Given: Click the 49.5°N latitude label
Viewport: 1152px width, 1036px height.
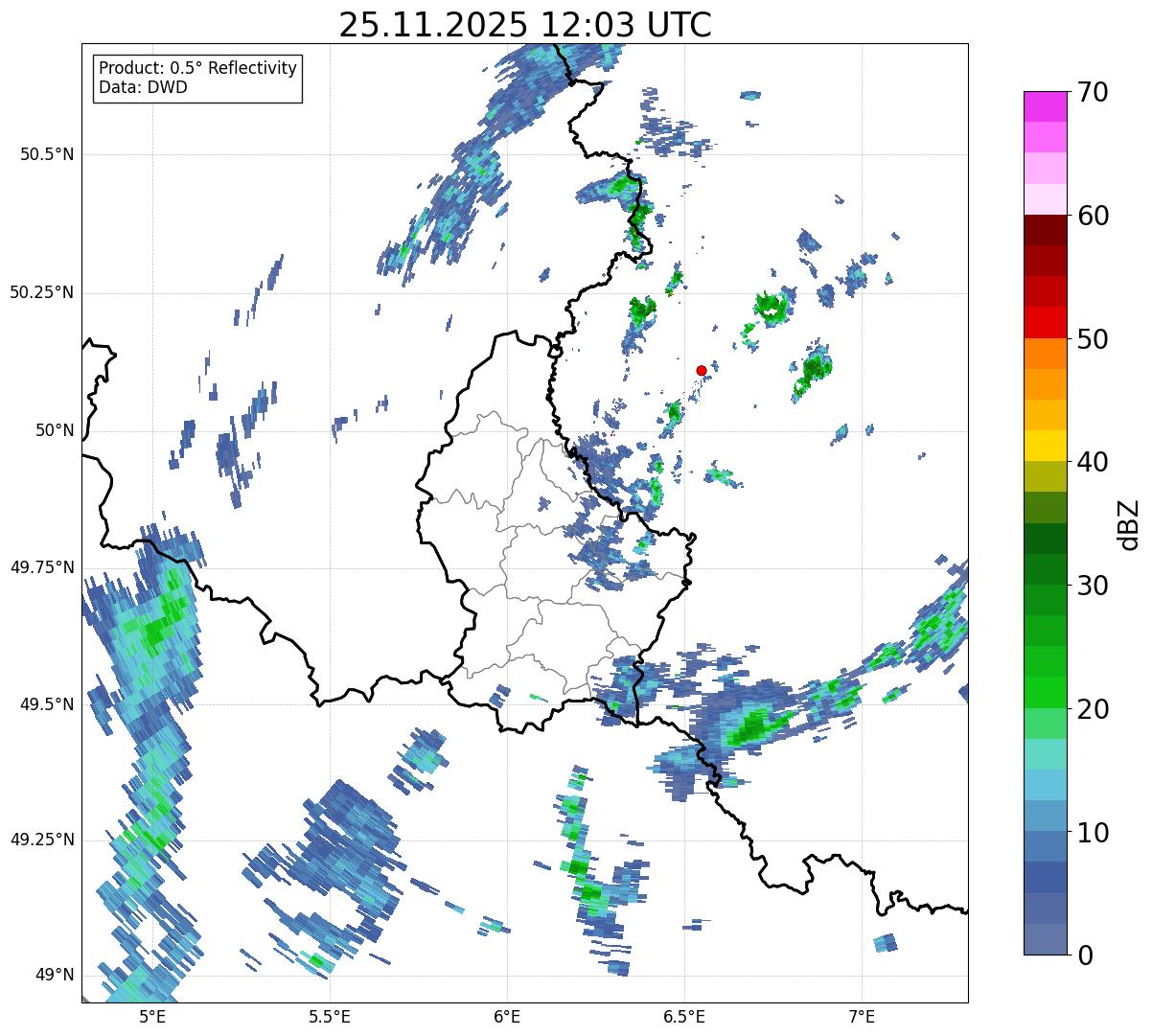Looking at the screenshot, I should point(48,704).
